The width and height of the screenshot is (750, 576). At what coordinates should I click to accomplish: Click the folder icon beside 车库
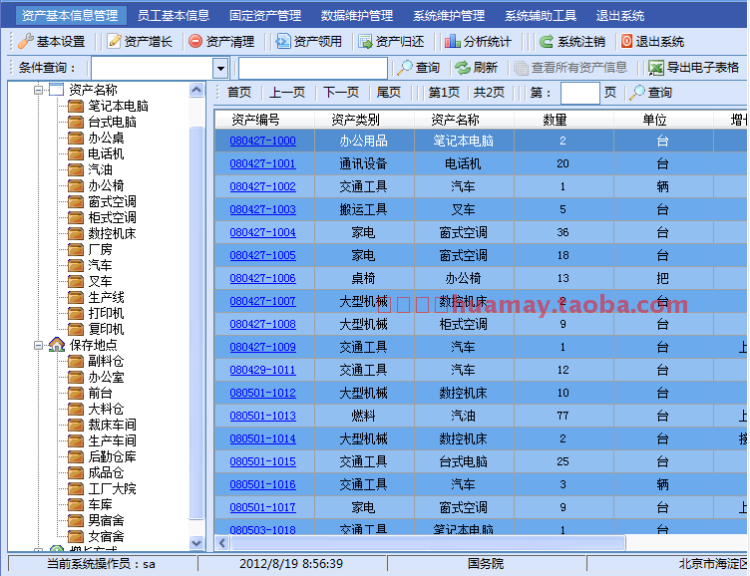[x=76, y=505]
